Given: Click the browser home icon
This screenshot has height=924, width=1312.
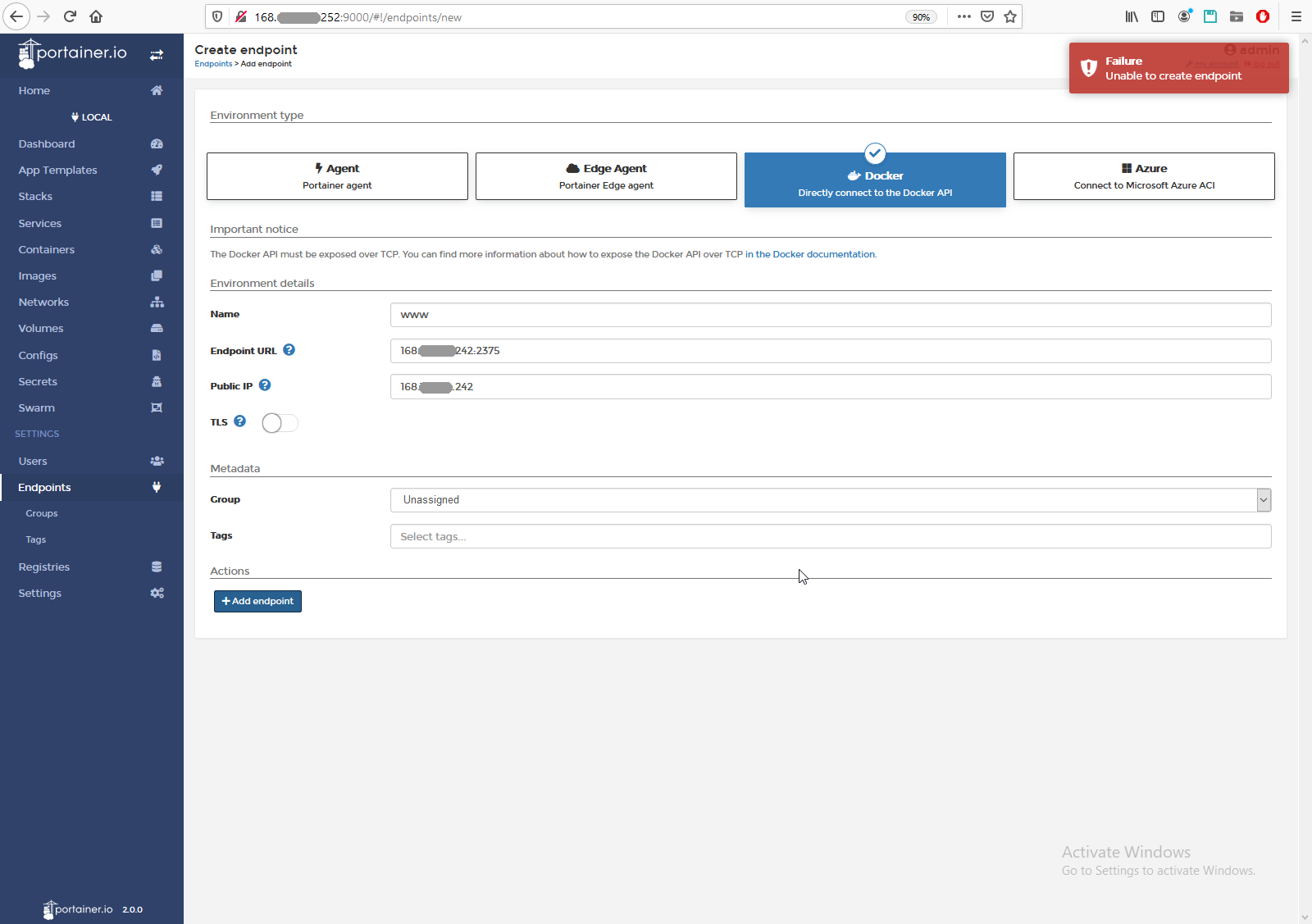Looking at the screenshot, I should [96, 16].
